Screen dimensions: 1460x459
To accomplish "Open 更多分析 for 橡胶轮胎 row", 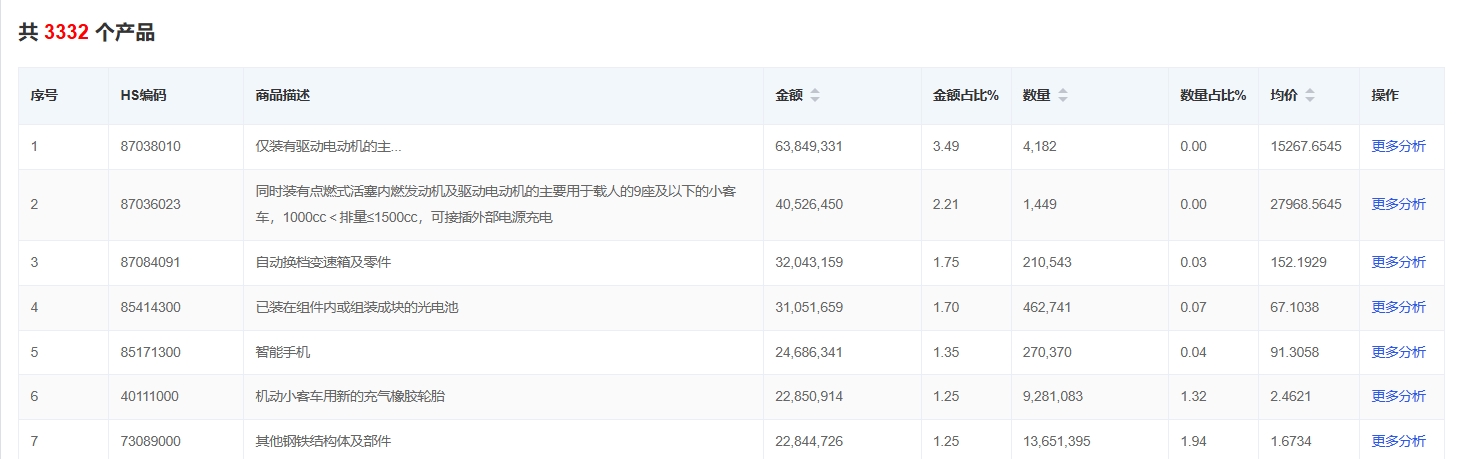I will (x=1398, y=396).
